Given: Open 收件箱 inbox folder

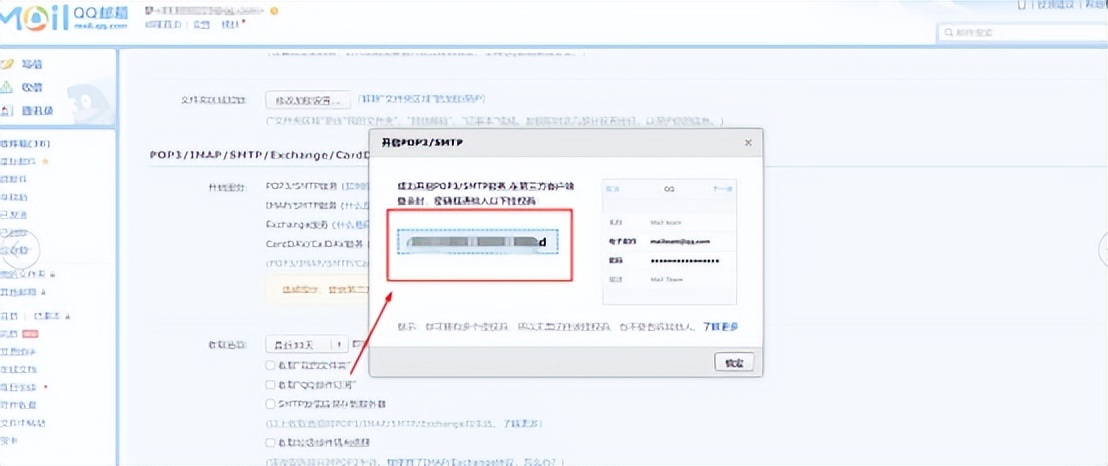Looking at the screenshot, I should (x=25, y=144).
